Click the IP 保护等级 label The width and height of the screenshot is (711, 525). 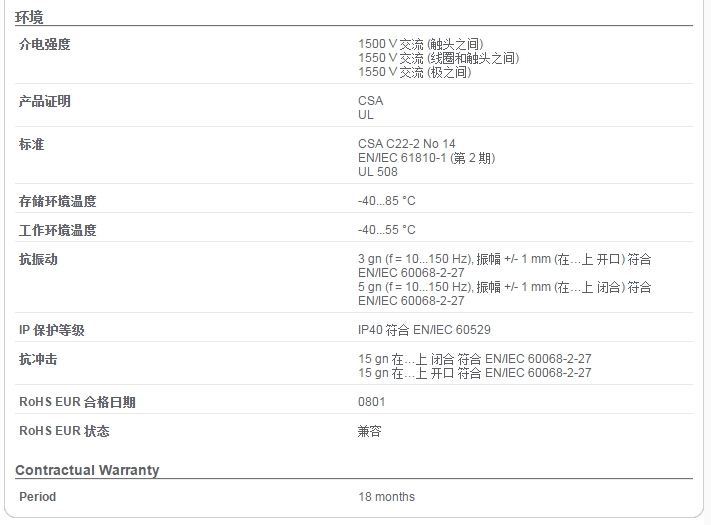52,330
